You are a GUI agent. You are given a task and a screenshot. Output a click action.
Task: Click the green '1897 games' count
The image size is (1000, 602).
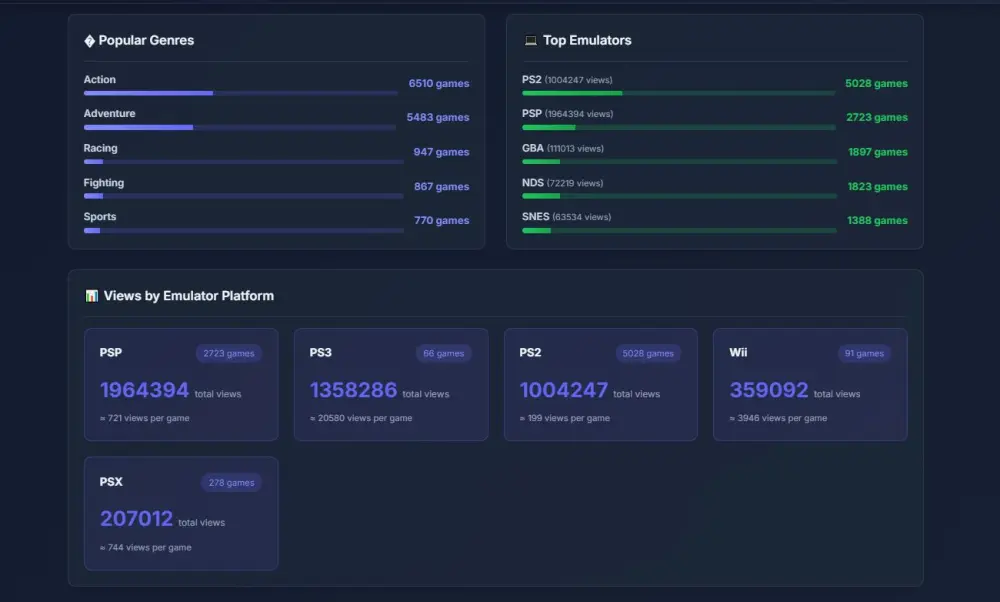click(x=878, y=152)
